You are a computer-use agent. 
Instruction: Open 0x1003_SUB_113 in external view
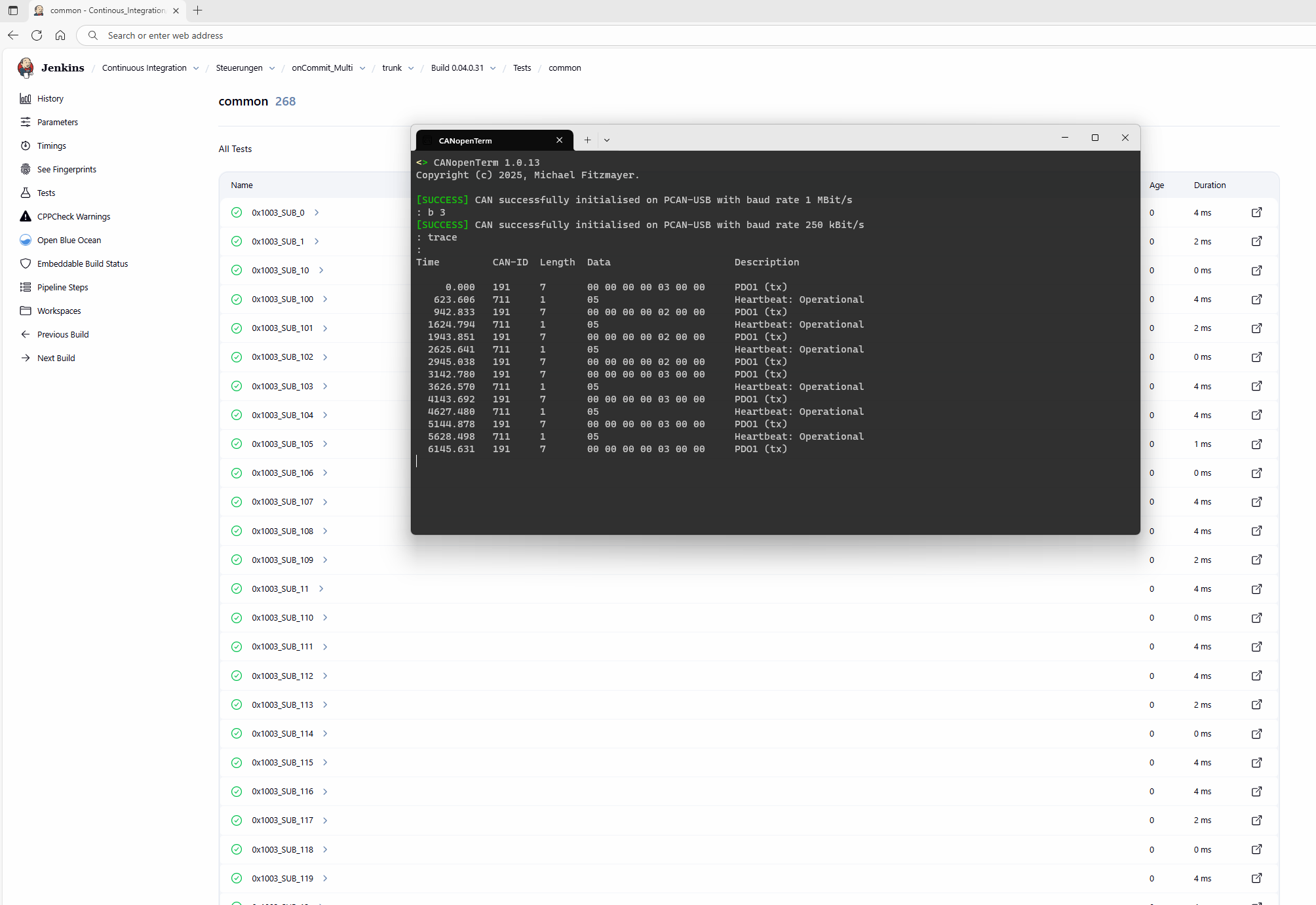pyautogui.click(x=1257, y=704)
